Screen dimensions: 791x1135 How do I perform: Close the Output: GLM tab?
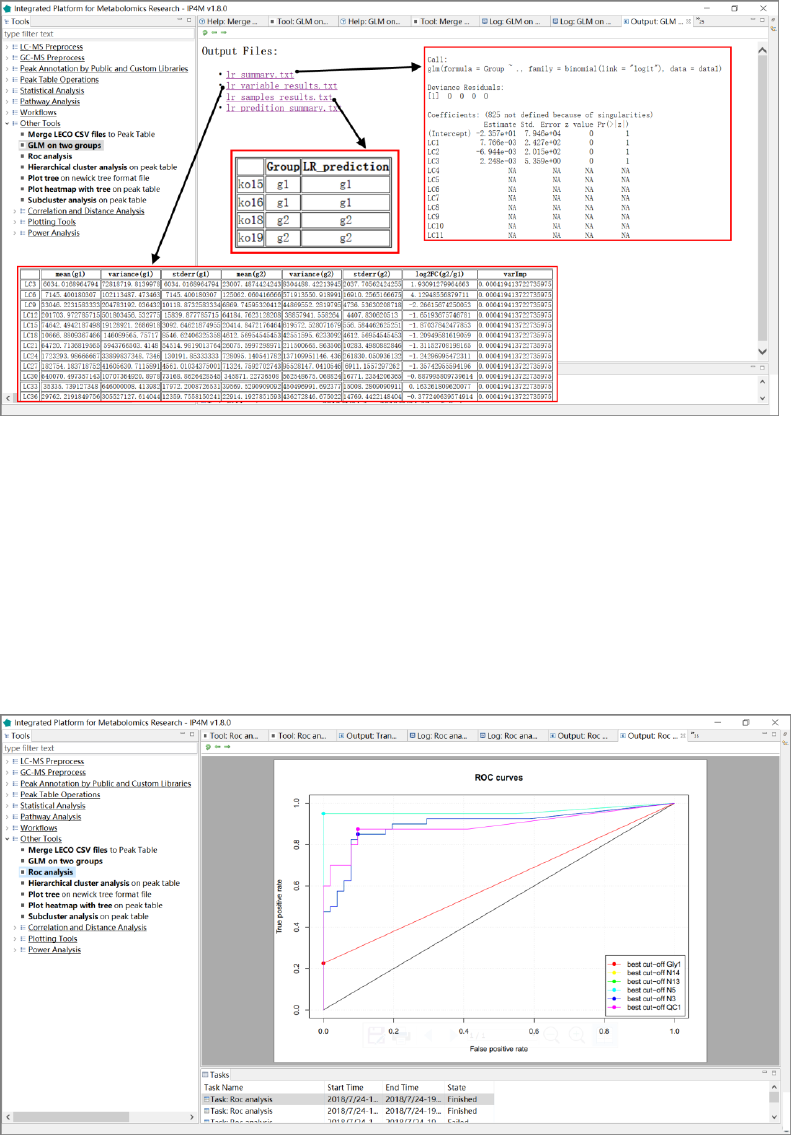click(688, 21)
